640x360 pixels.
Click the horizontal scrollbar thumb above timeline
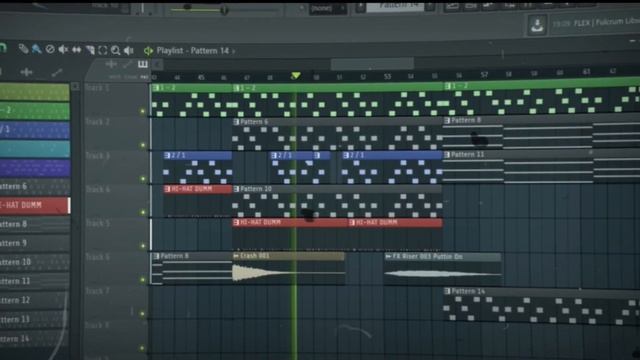point(372,64)
